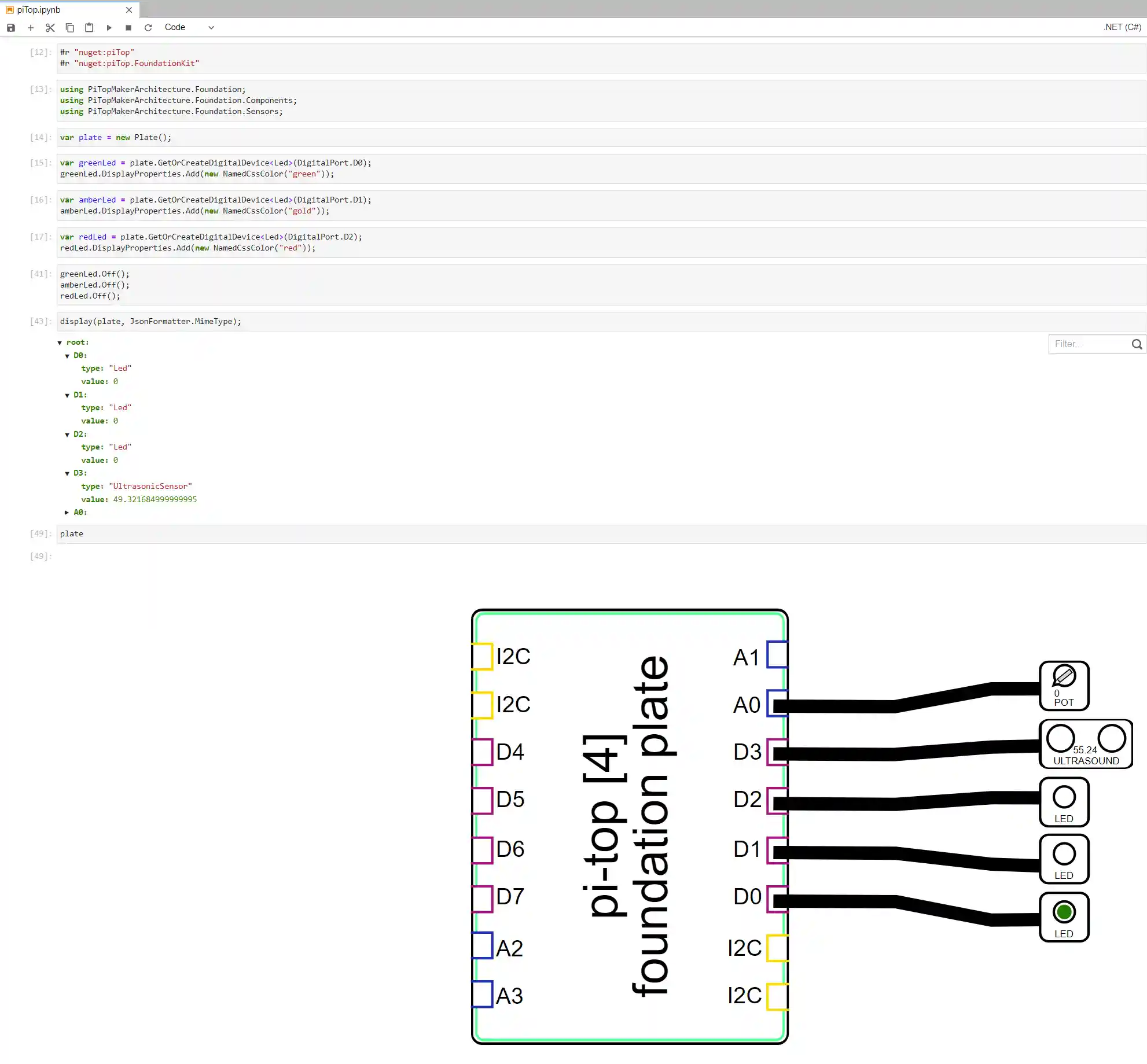Click the LED connected to D2
Viewport: 1147px width, 1064px height.
coord(1064,802)
